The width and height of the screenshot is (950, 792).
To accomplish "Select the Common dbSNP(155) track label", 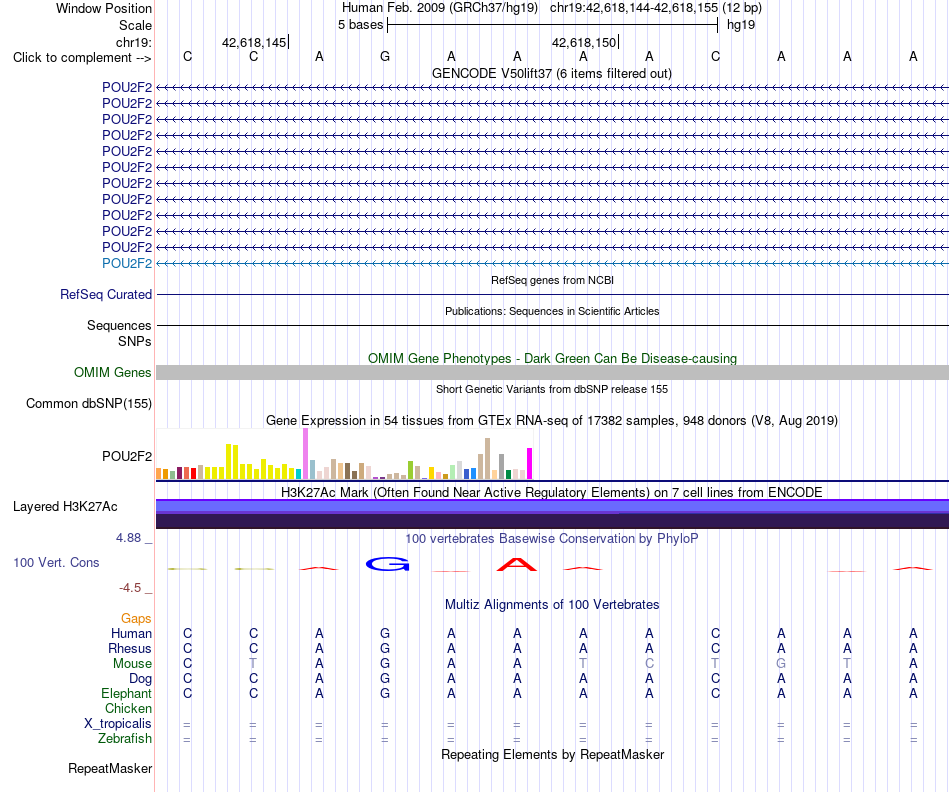I will tap(88, 404).
